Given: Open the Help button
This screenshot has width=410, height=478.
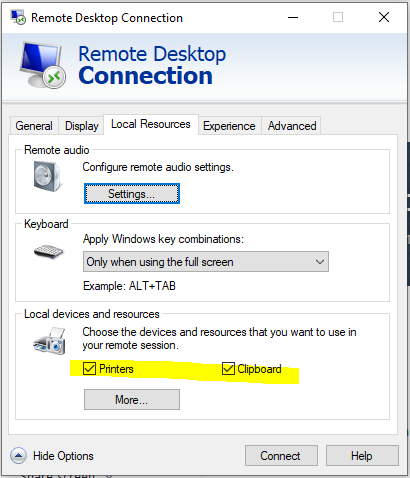Looking at the screenshot, I should [362, 456].
